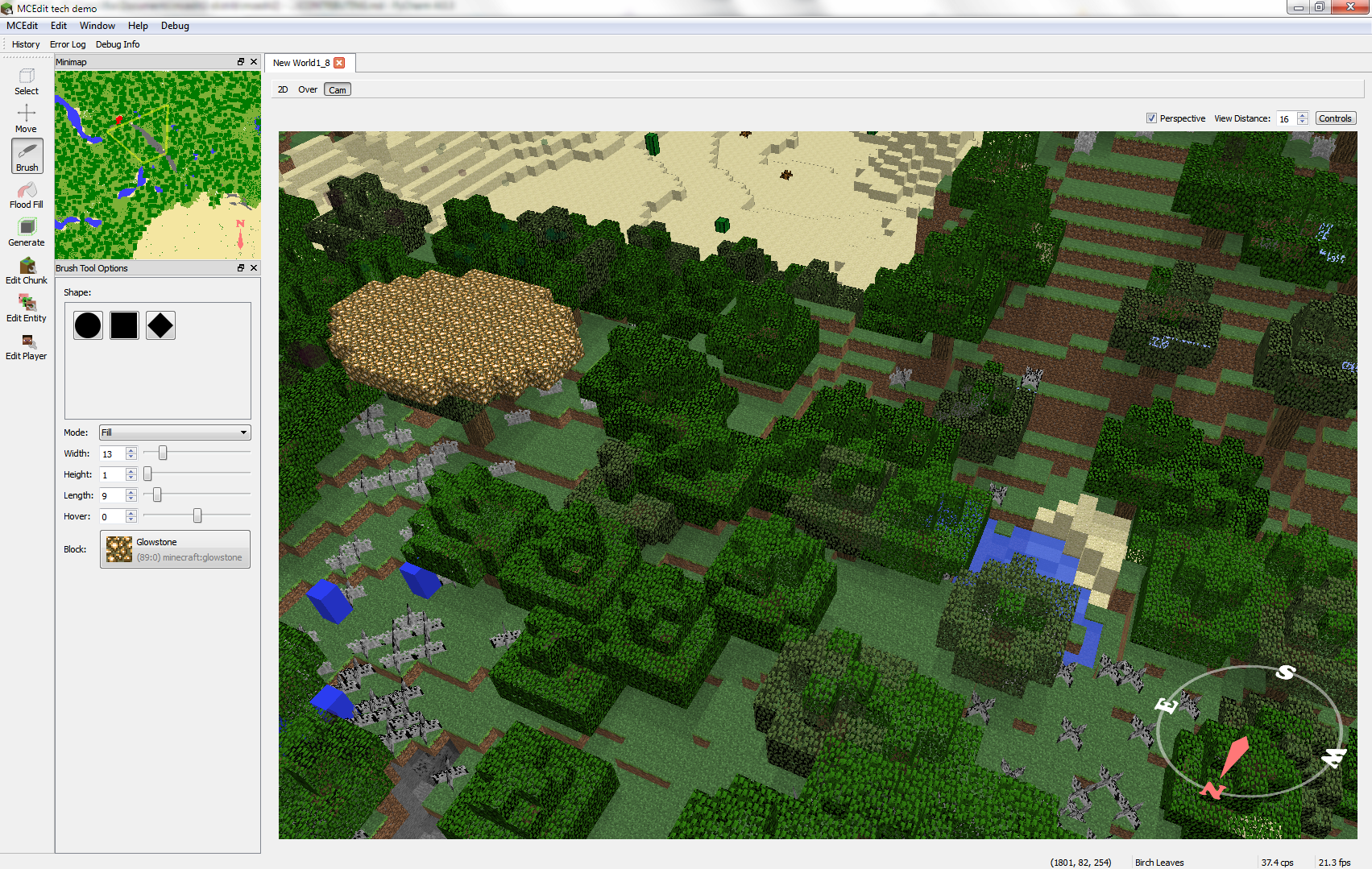Select the Edit Entity tool
The height and width of the screenshot is (869, 1372).
pyautogui.click(x=27, y=308)
